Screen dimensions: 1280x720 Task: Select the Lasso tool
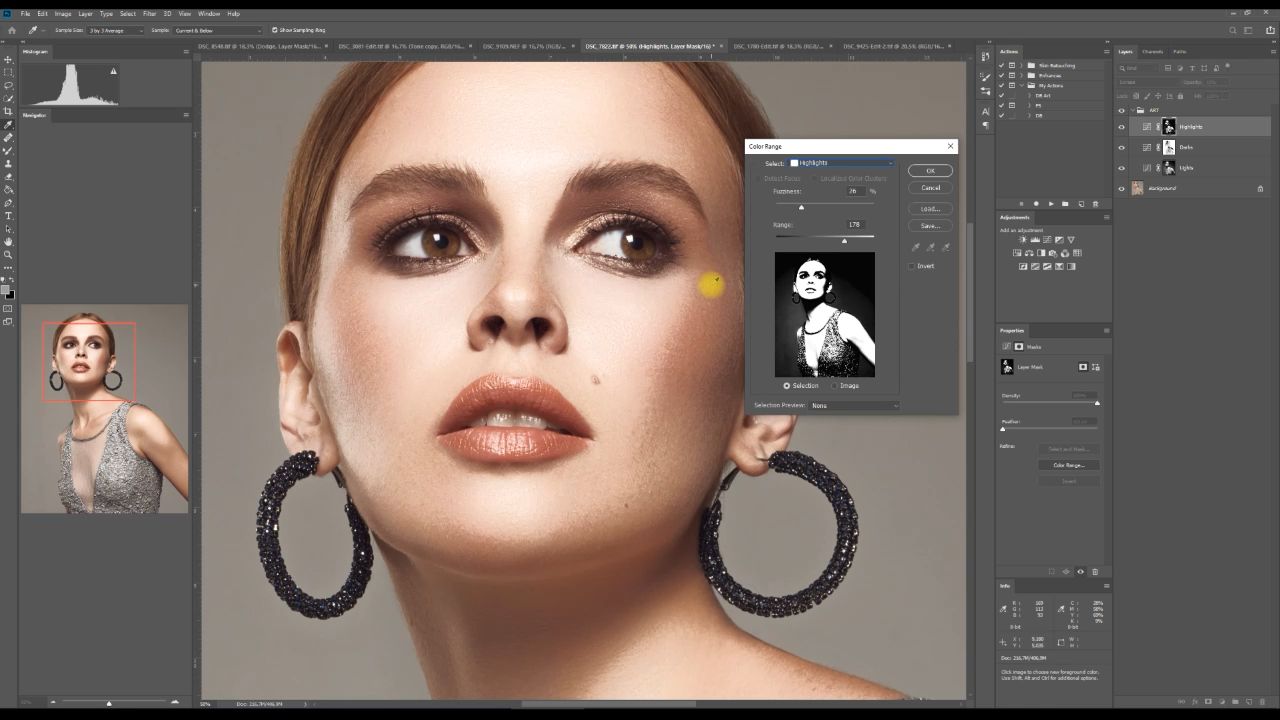(8, 85)
